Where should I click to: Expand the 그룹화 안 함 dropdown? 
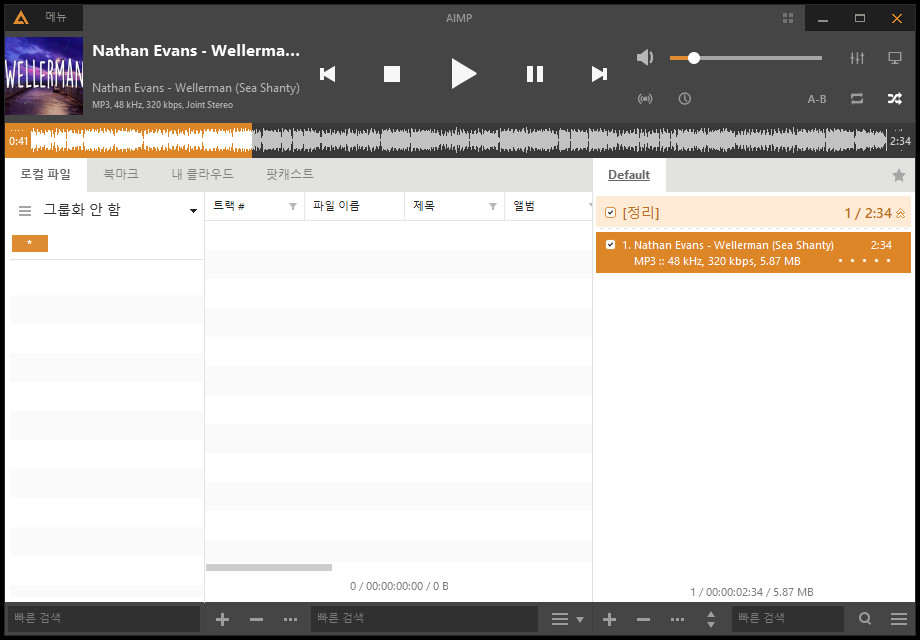tap(193, 211)
